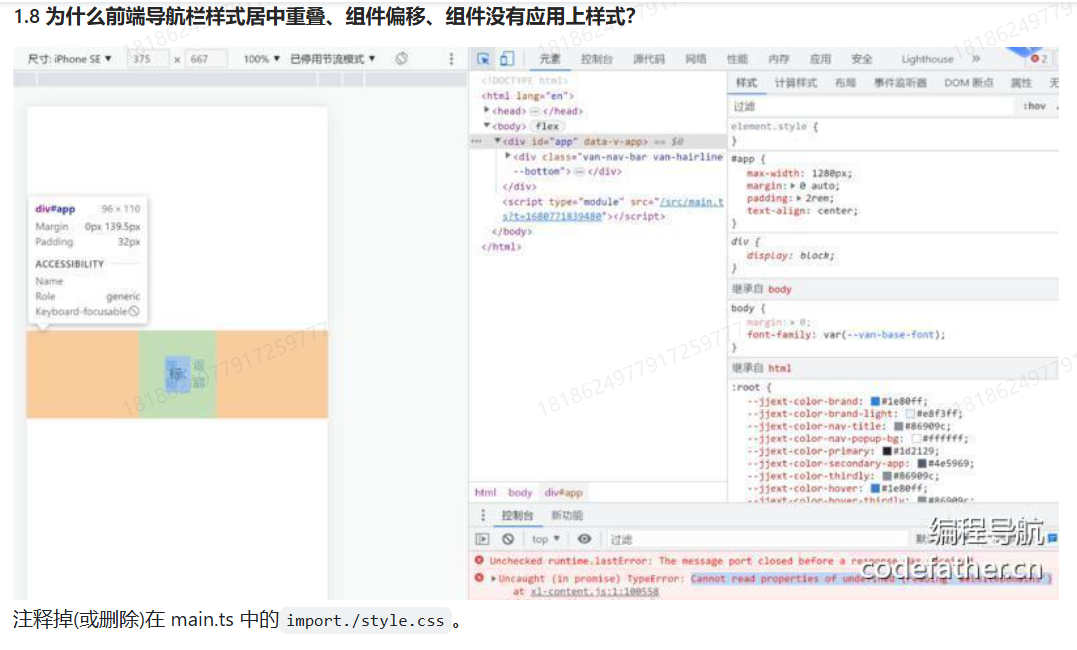The height and width of the screenshot is (650, 1077).
Task: Open the 安全 tab
Action: [x=861, y=59]
